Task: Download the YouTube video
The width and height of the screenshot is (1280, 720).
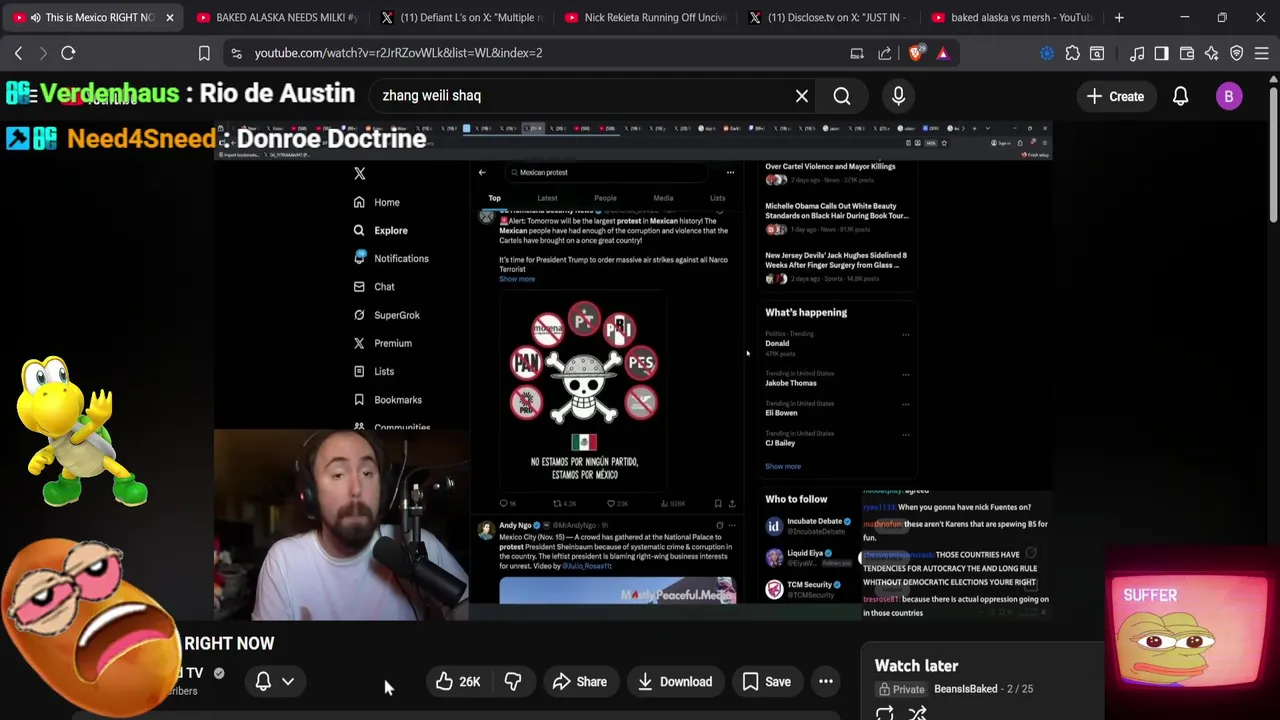Action: point(675,682)
